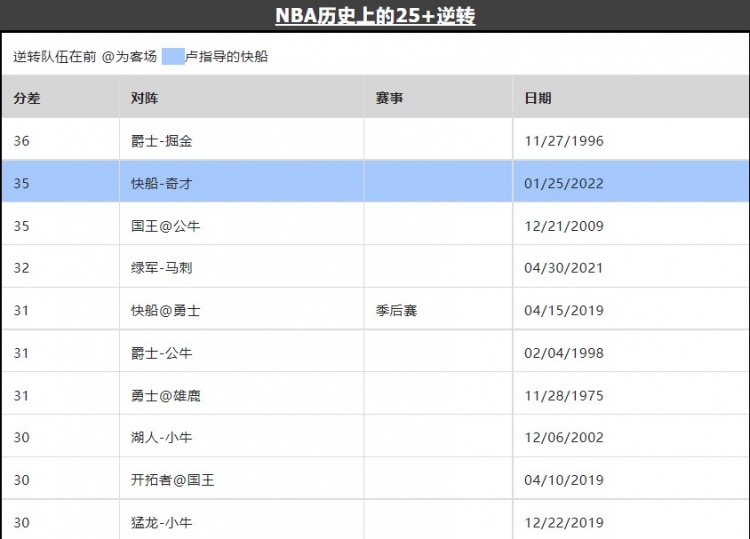The height and width of the screenshot is (539, 750).
Task: Select the date 12/21/2009
Action: coord(564,226)
